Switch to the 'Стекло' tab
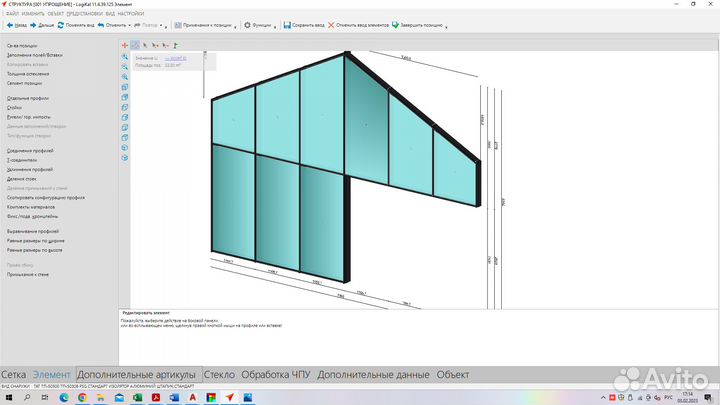 point(219,374)
